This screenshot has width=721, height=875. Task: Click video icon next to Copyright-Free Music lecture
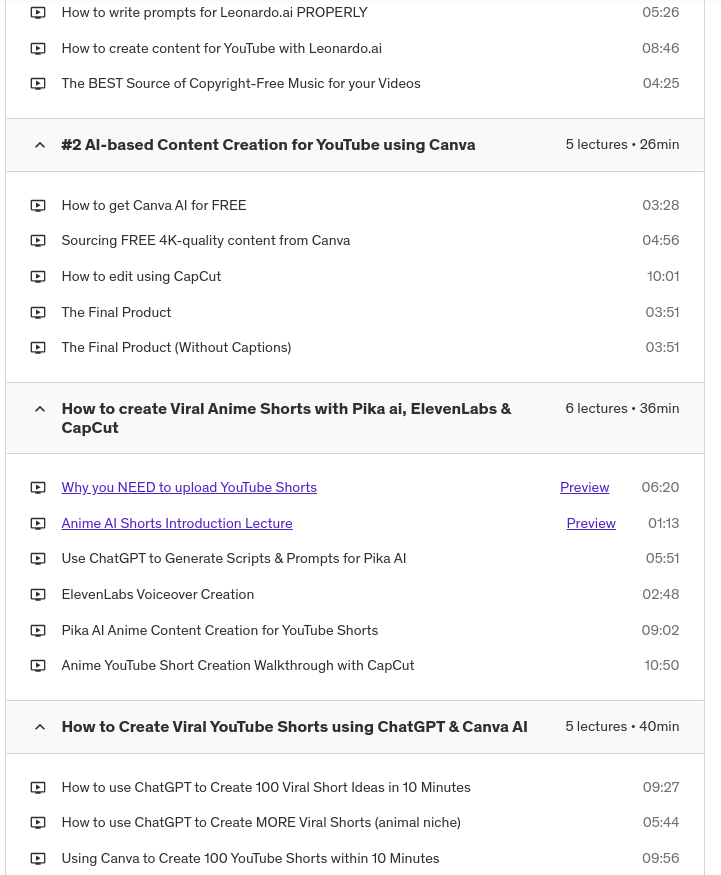pos(38,84)
